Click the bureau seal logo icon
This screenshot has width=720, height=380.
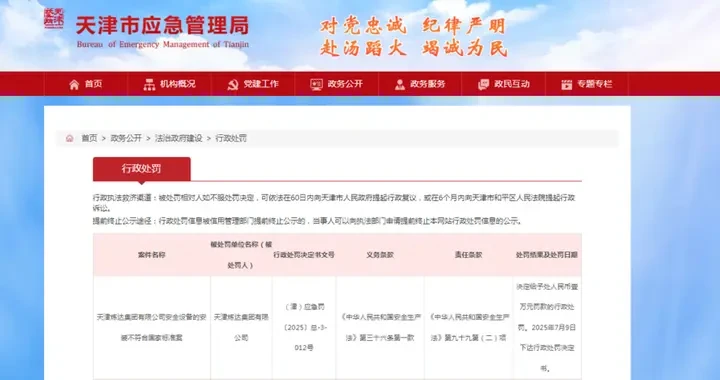pos(54,18)
